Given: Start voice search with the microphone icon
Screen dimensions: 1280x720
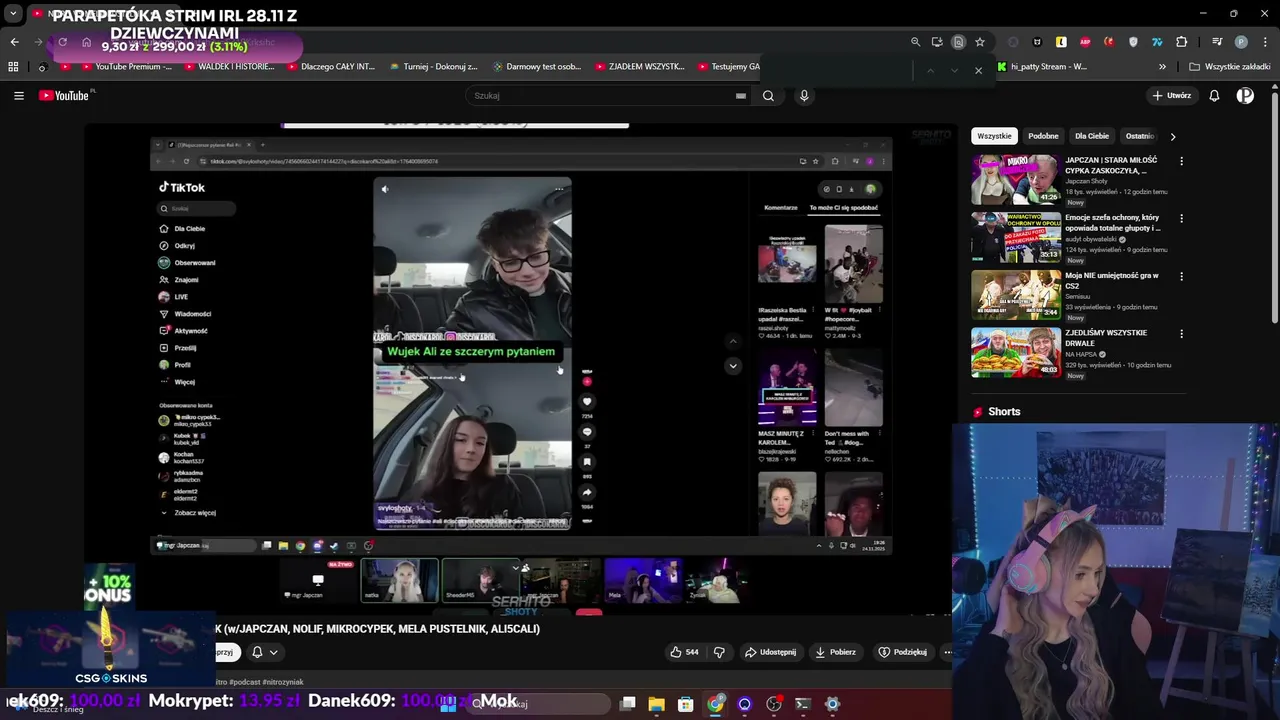Looking at the screenshot, I should pyautogui.click(x=804, y=96).
